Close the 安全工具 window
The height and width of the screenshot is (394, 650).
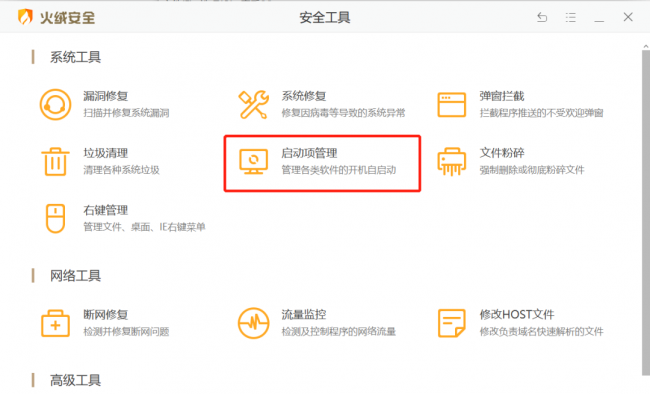[628, 17]
